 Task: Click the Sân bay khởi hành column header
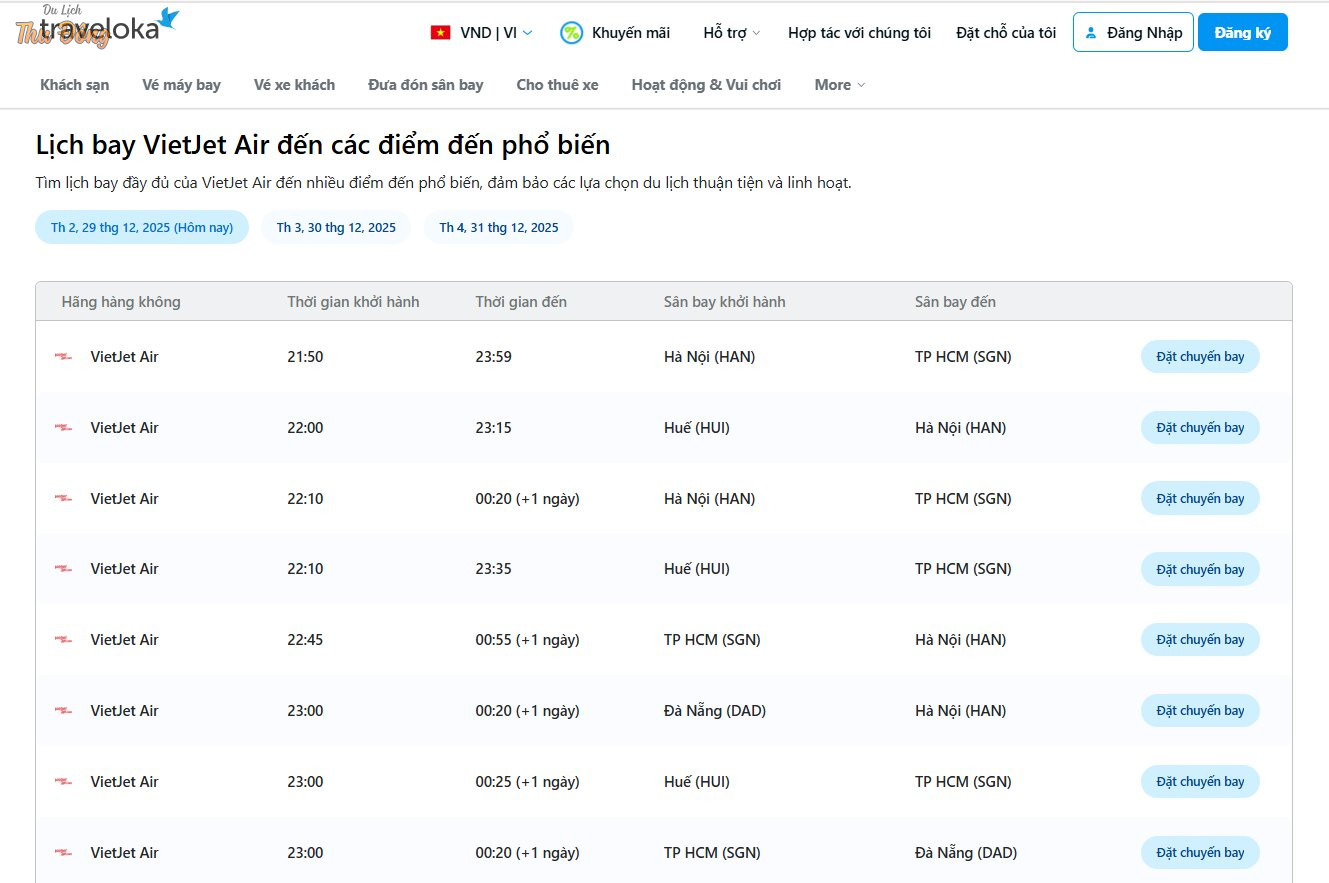click(725, 302)
